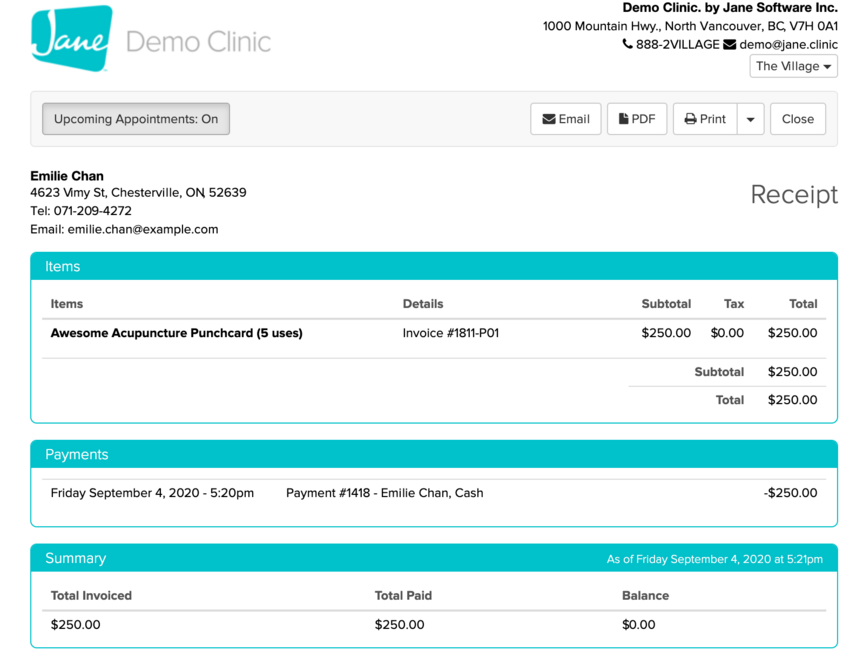
Task: Select the Emilie Chan patient name
Action: point(67,176)
